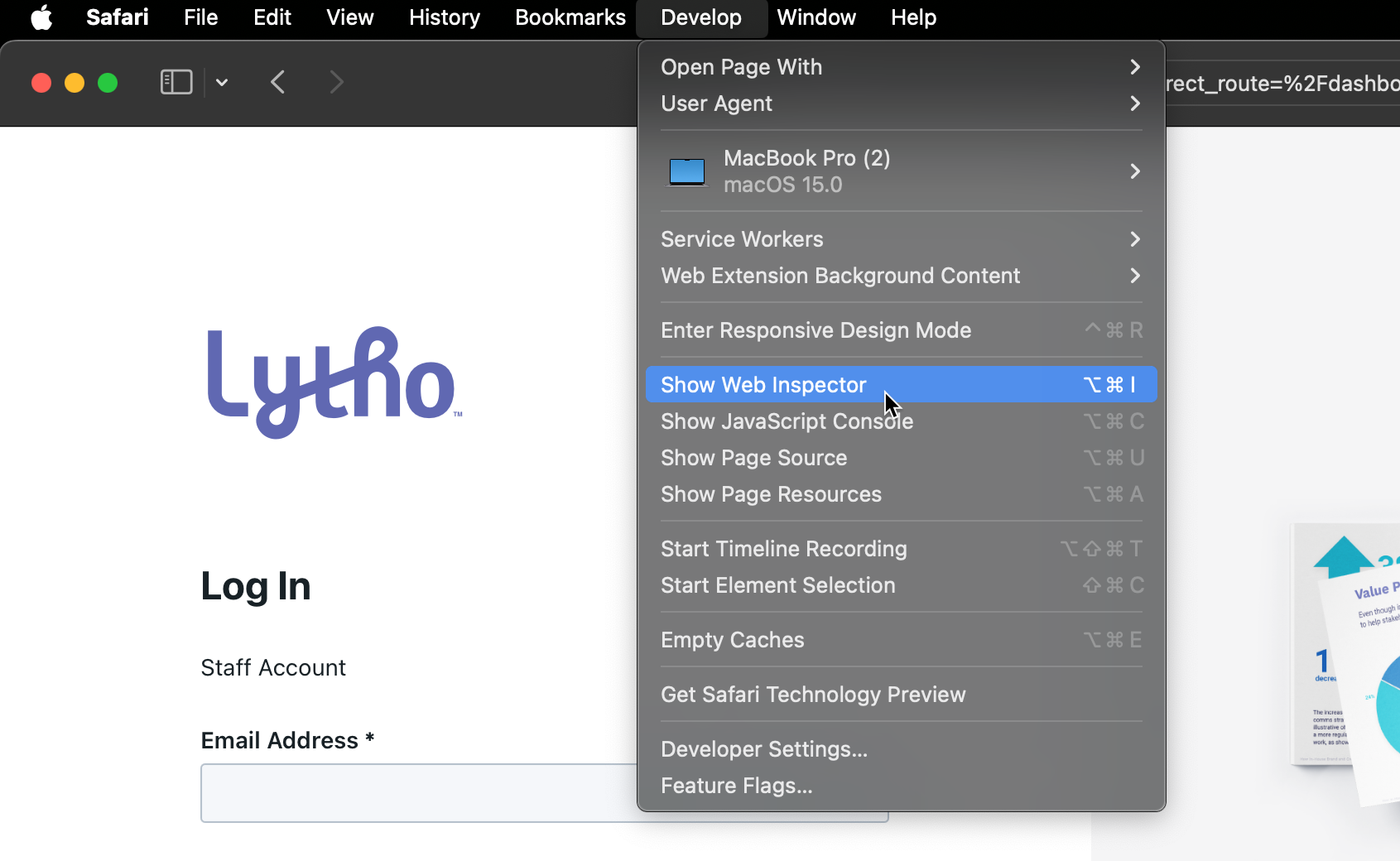Click the Log In heading

coord(256,586)
